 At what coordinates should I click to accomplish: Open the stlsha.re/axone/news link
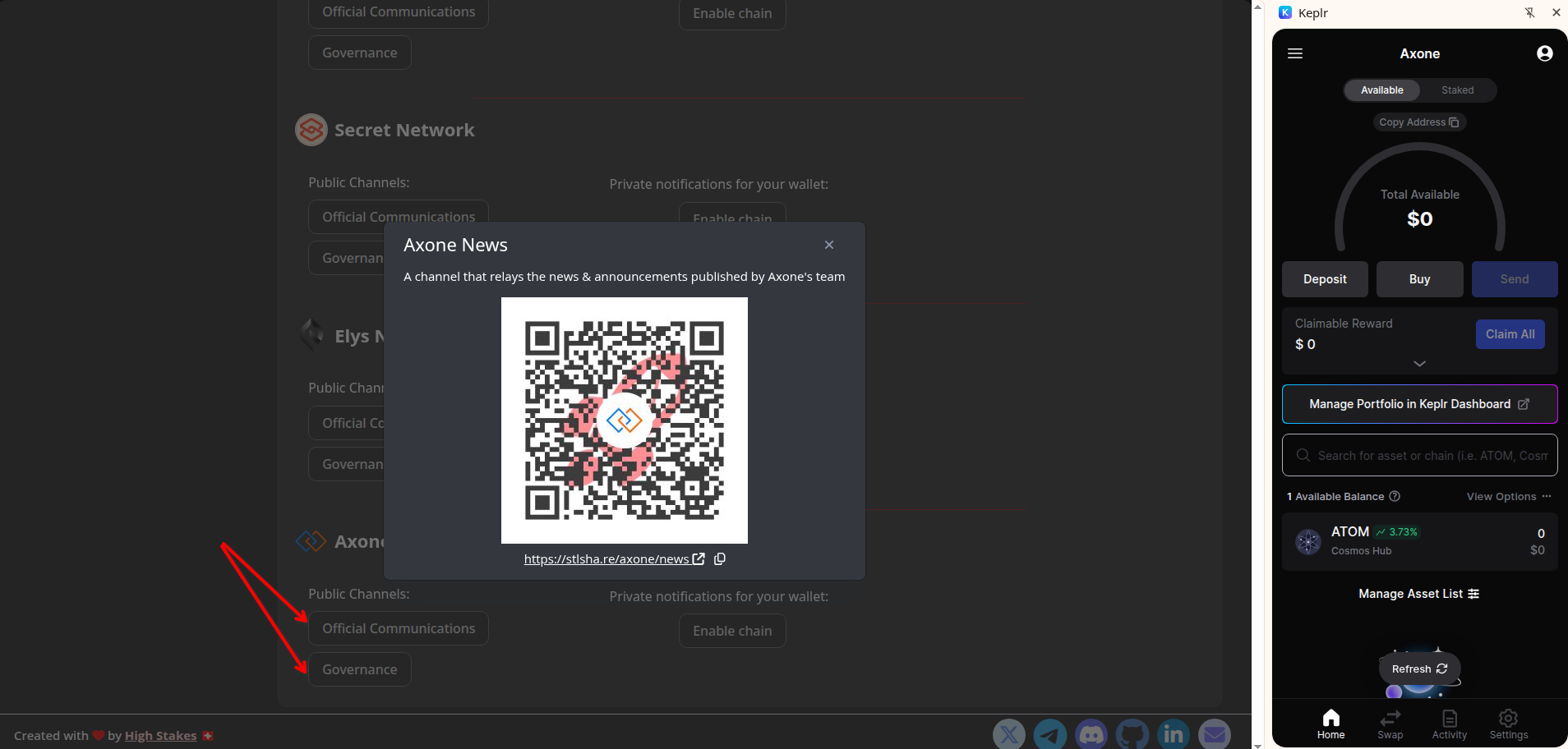[614, 558]
